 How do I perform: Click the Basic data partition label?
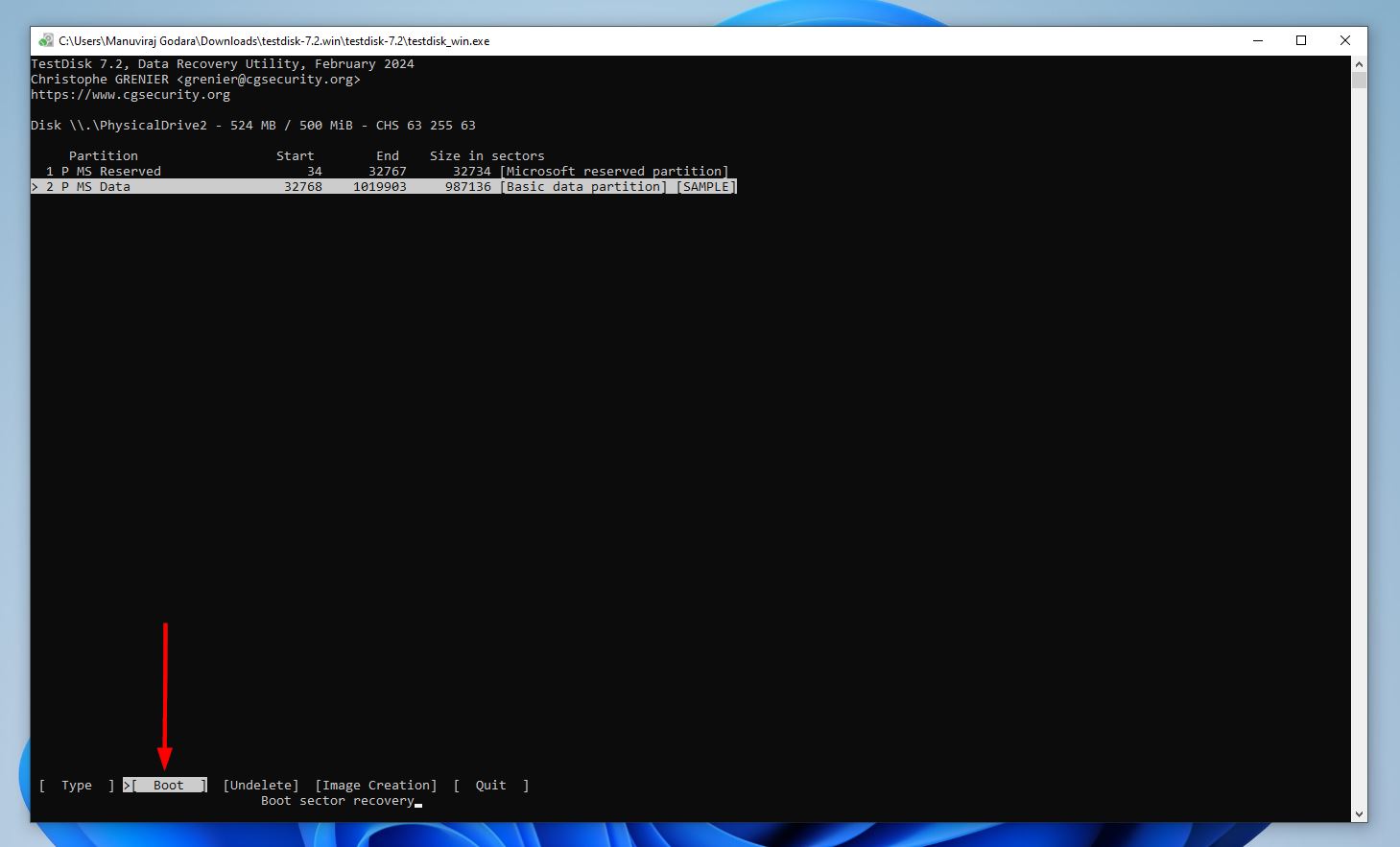[x=583, y=186]
